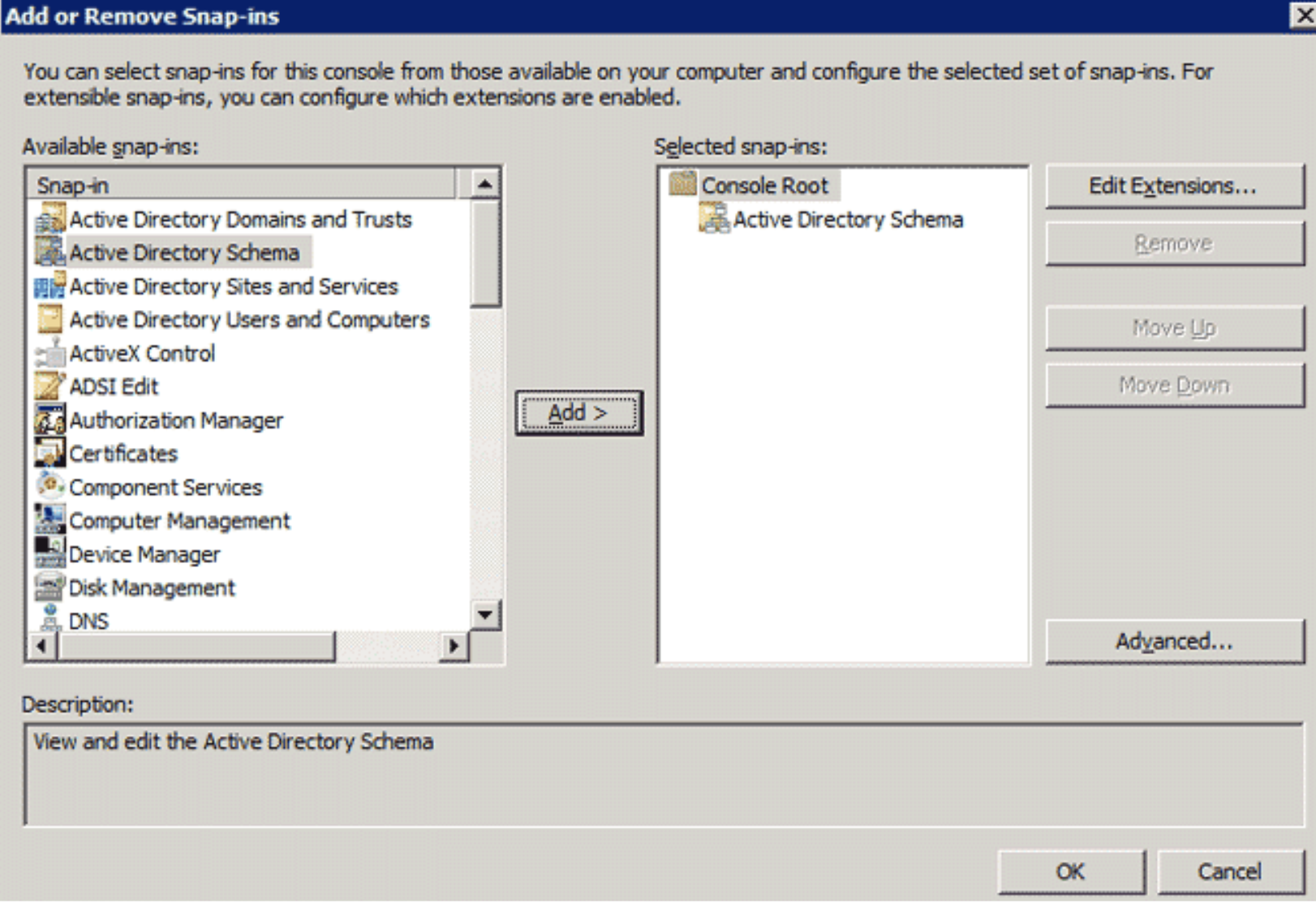Screen dimensions: 1316x908
Task: Click the Move Up button
Action: coord(1174,328)
